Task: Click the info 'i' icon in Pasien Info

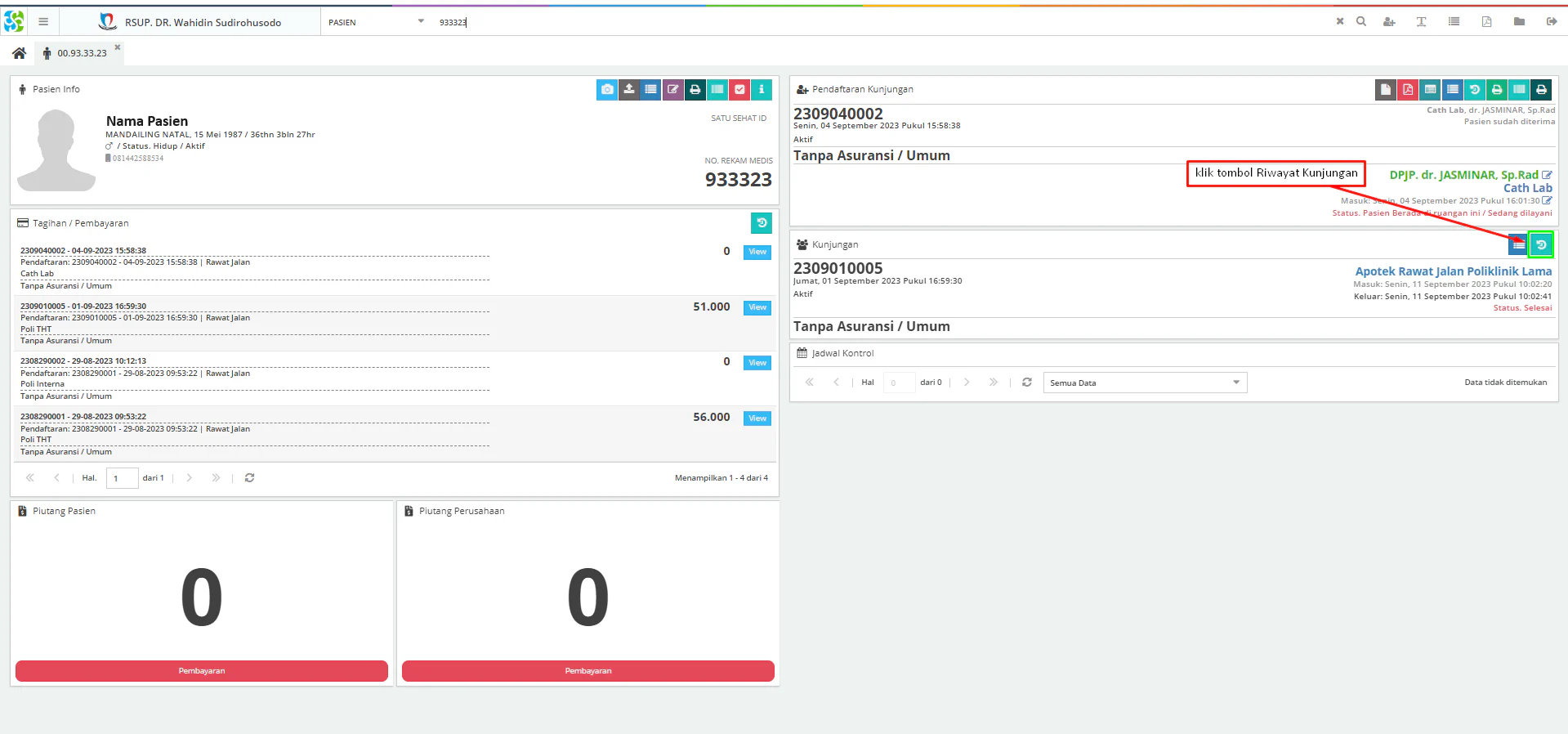Action: (762, 89)
